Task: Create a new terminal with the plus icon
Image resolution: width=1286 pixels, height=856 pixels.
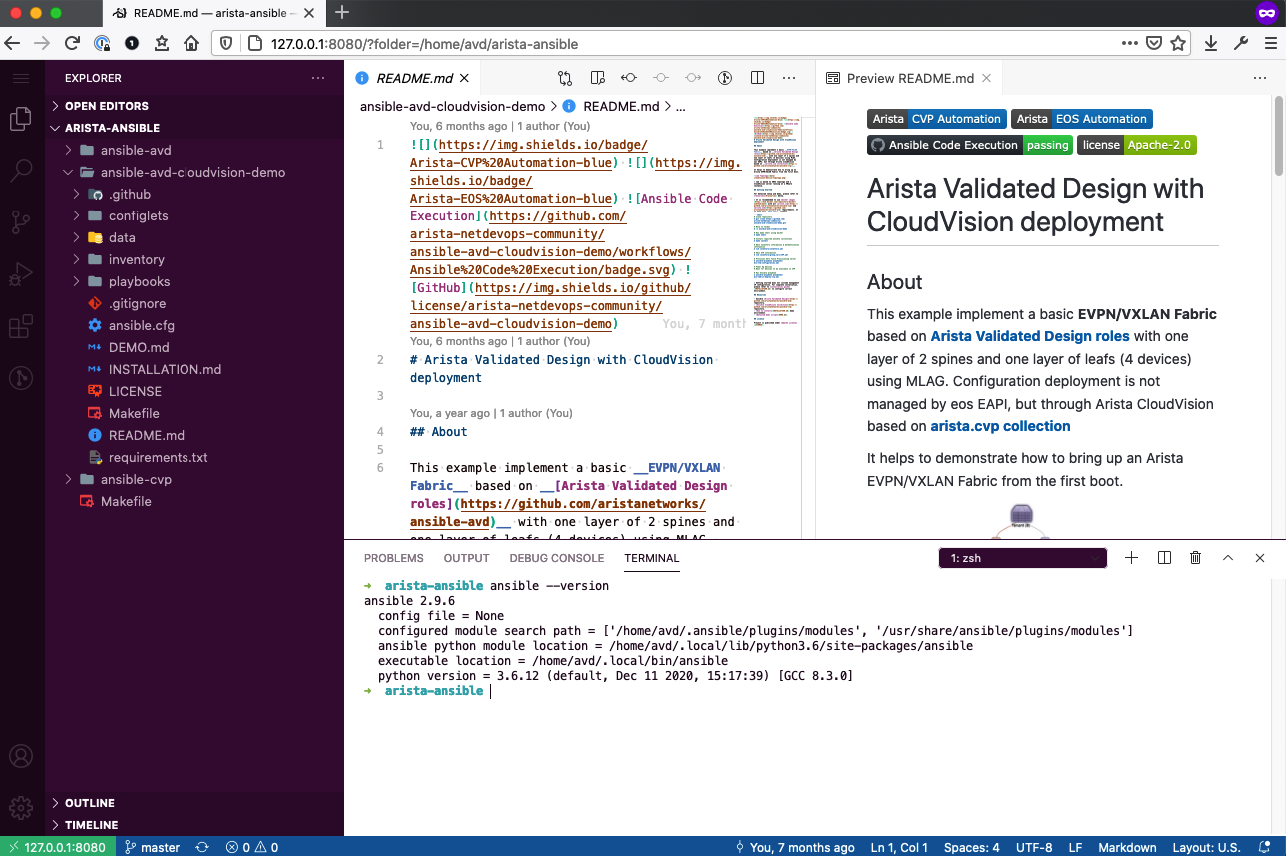Action: pos(1131,557)
